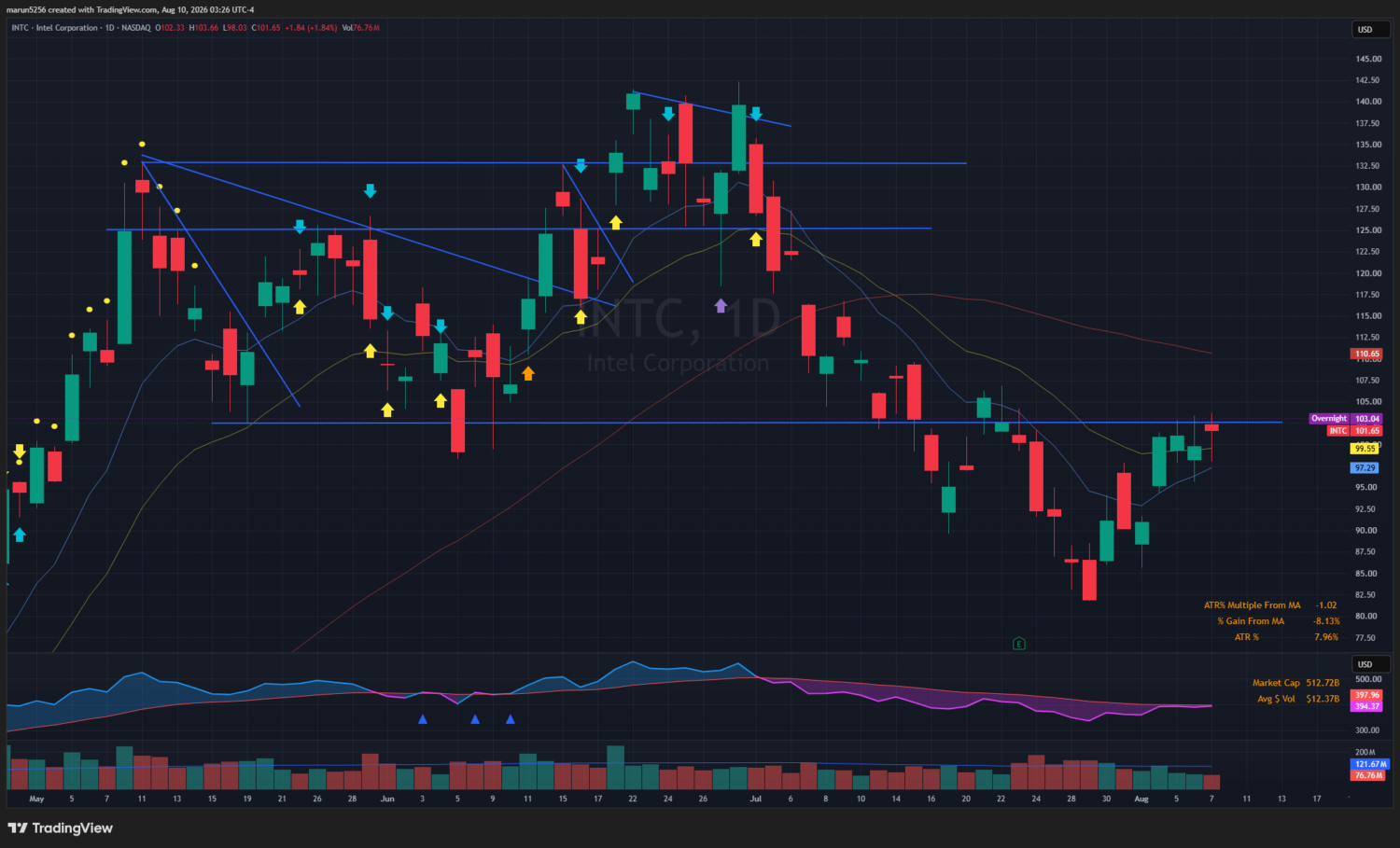Click the $12.37B average volume value
Viewport: 1400px width, 848px height.
point(1323,699)
